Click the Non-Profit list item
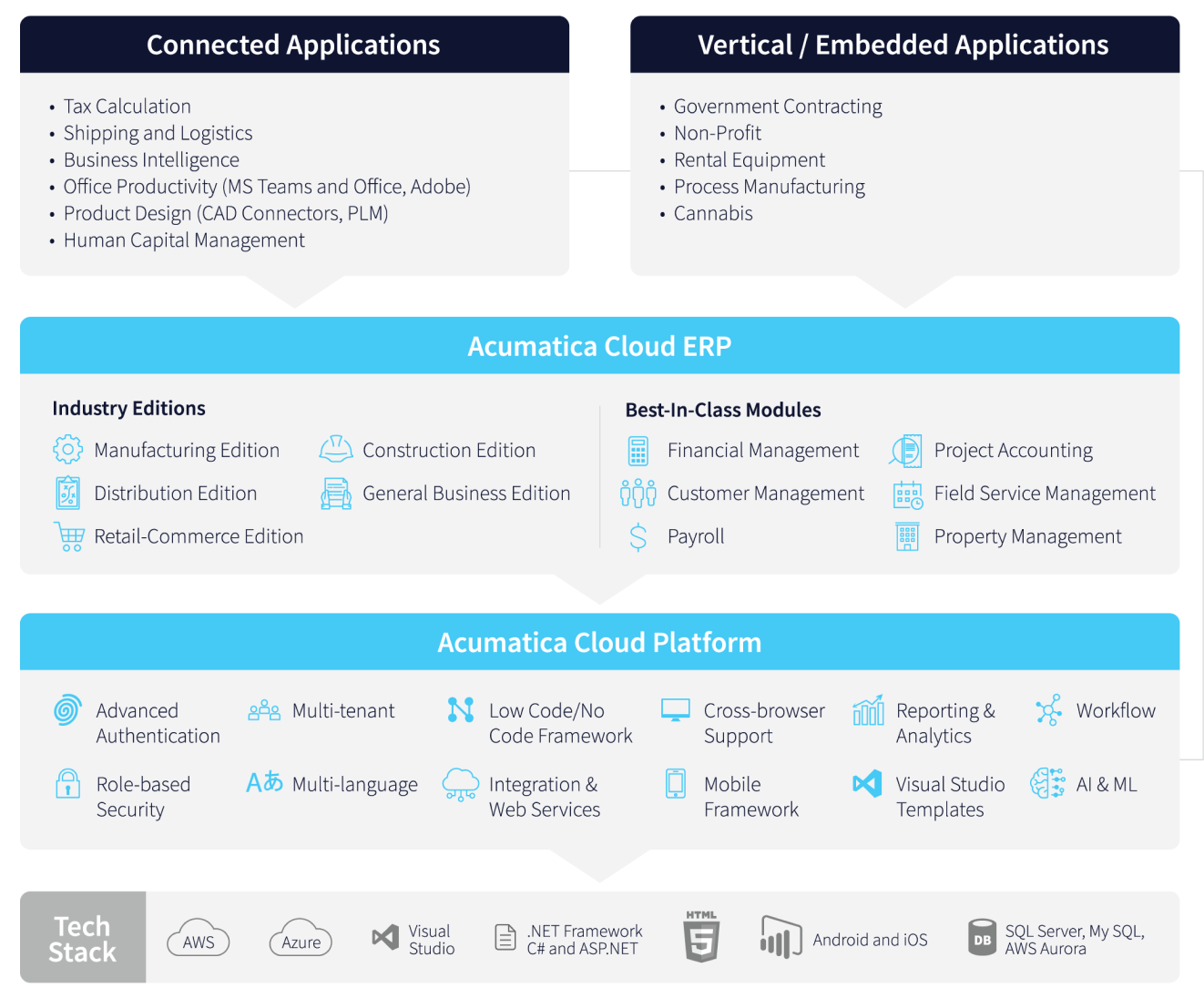This screenshot has height=998, width=1204. 718,133
